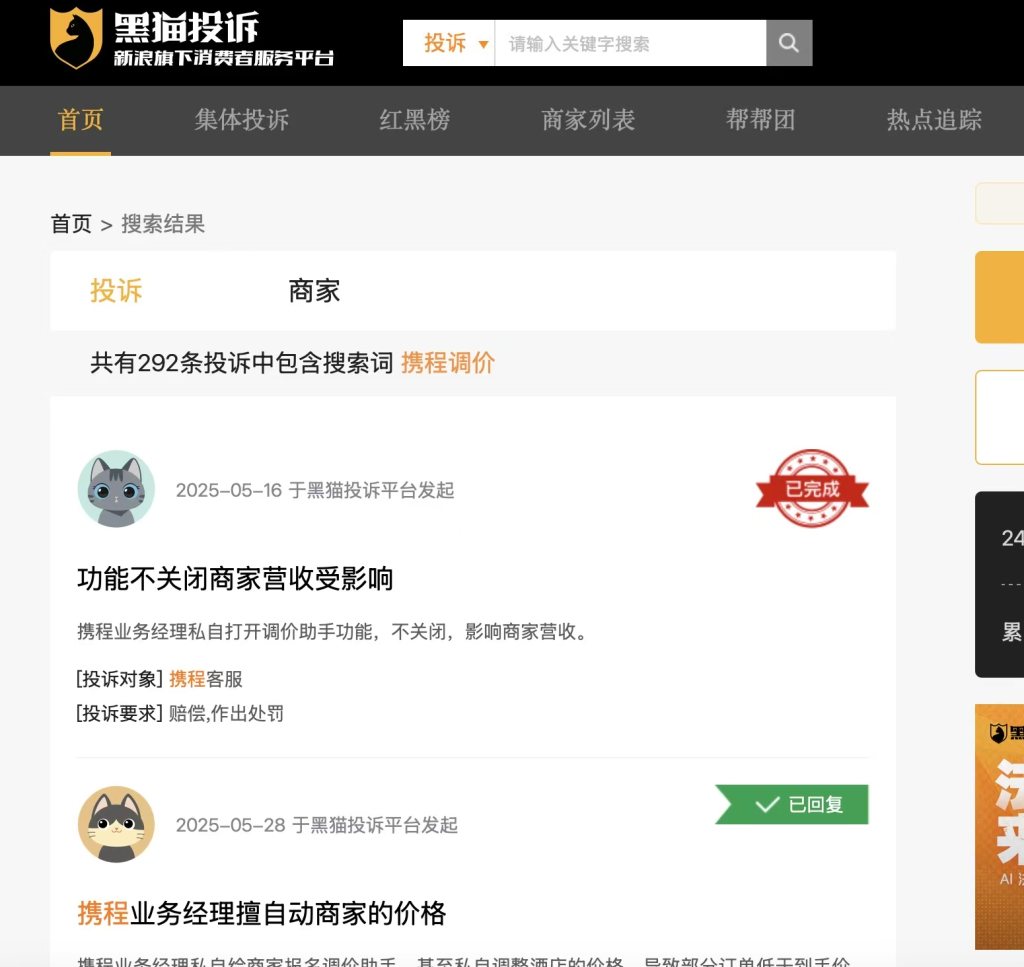This screenshot has height=967, width=1024.
Task: Click the 黑猫投诉 shield logo
Action: pos(76,38)
